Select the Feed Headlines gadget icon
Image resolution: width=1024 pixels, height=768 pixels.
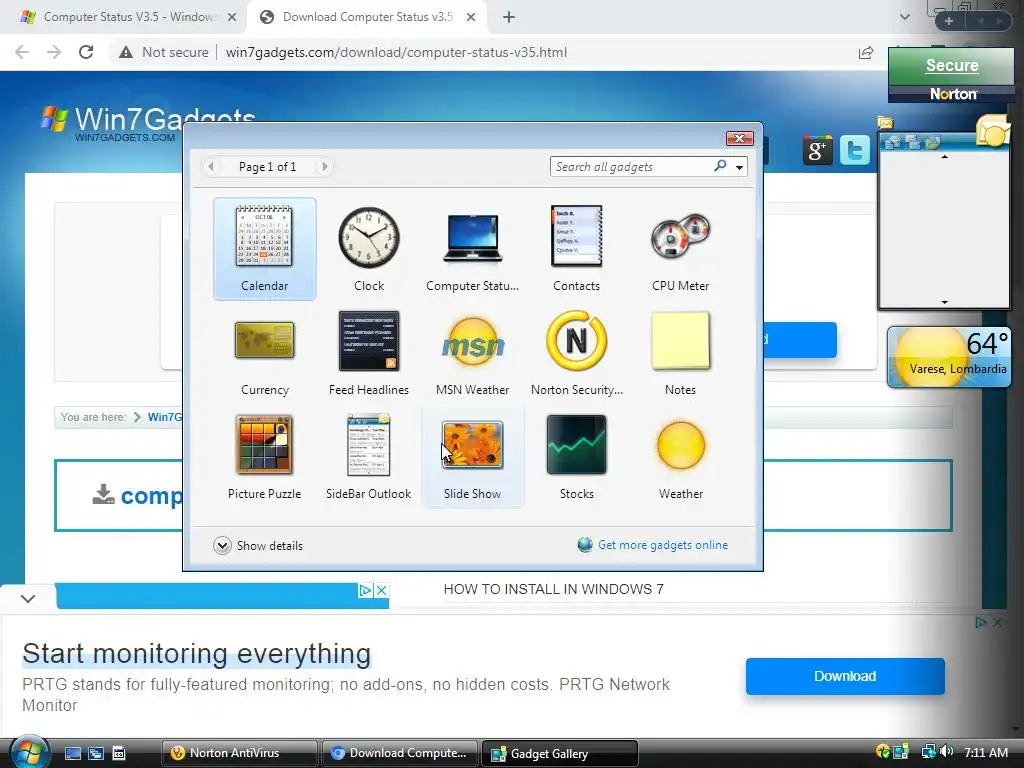point(369,340)
